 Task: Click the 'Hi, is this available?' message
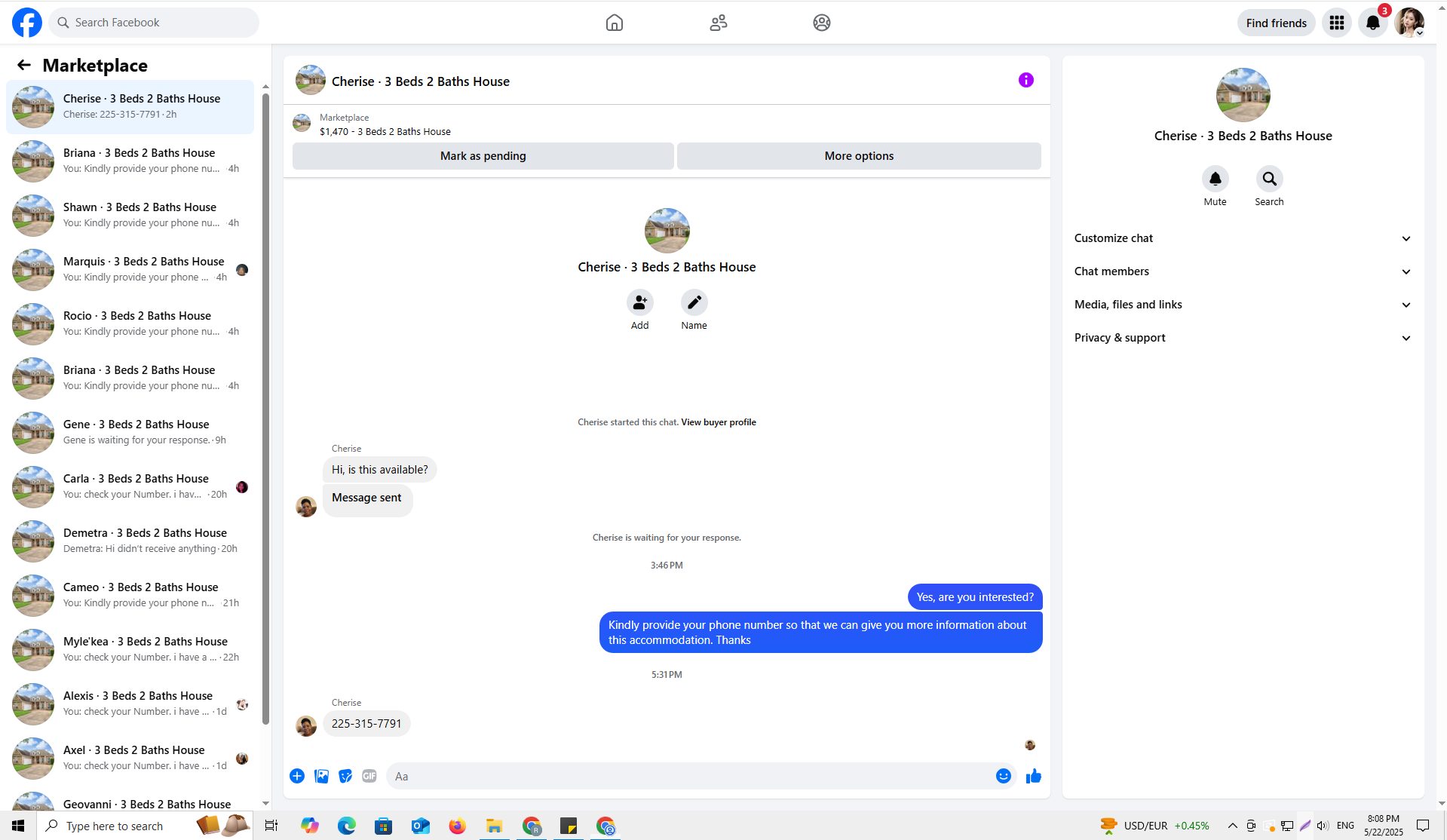[380, 470]
